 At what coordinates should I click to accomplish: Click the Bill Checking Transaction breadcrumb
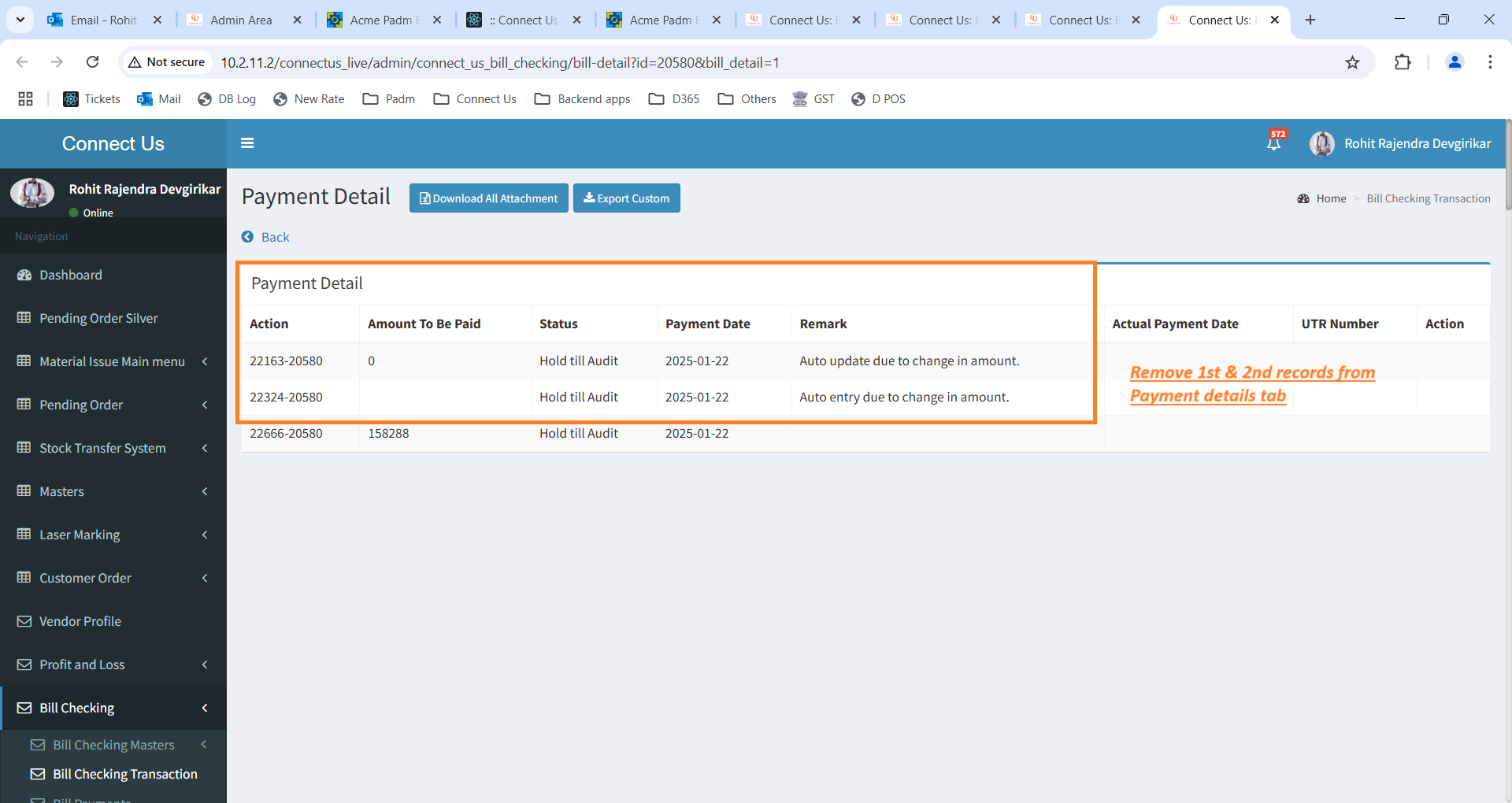point(1429,198)
